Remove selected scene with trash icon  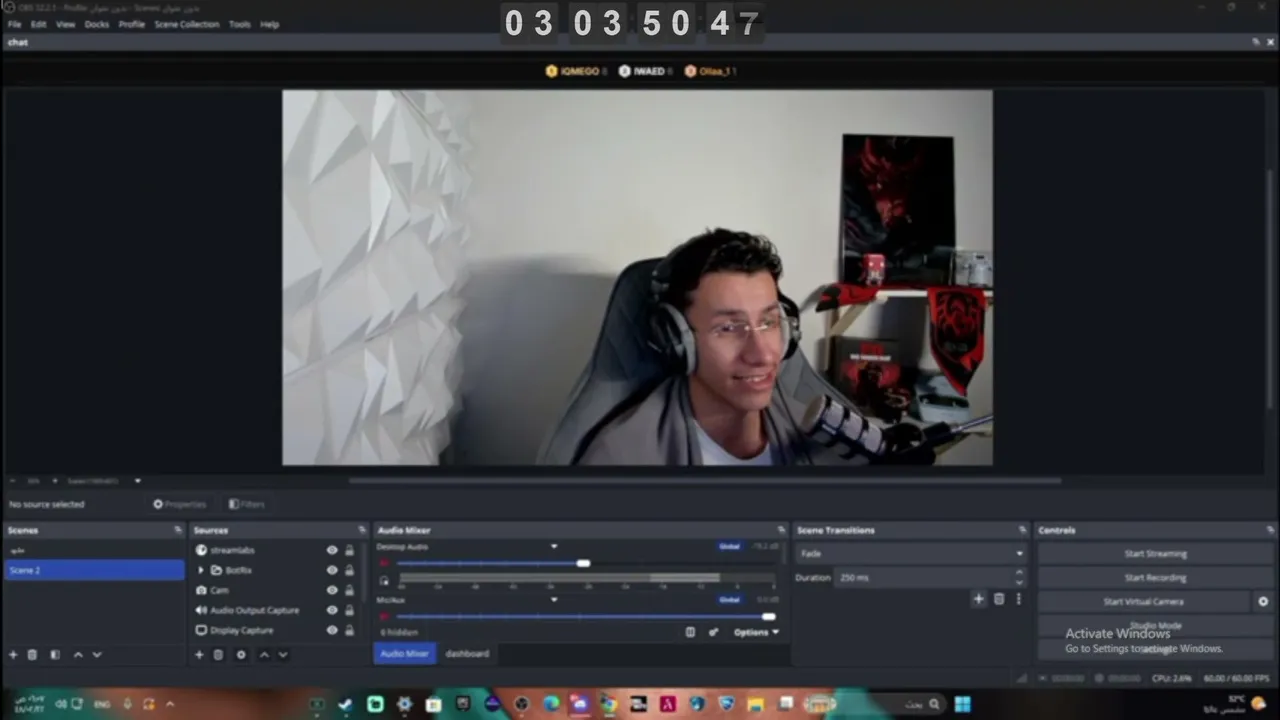pyautogui.click(x=32, y=655)
